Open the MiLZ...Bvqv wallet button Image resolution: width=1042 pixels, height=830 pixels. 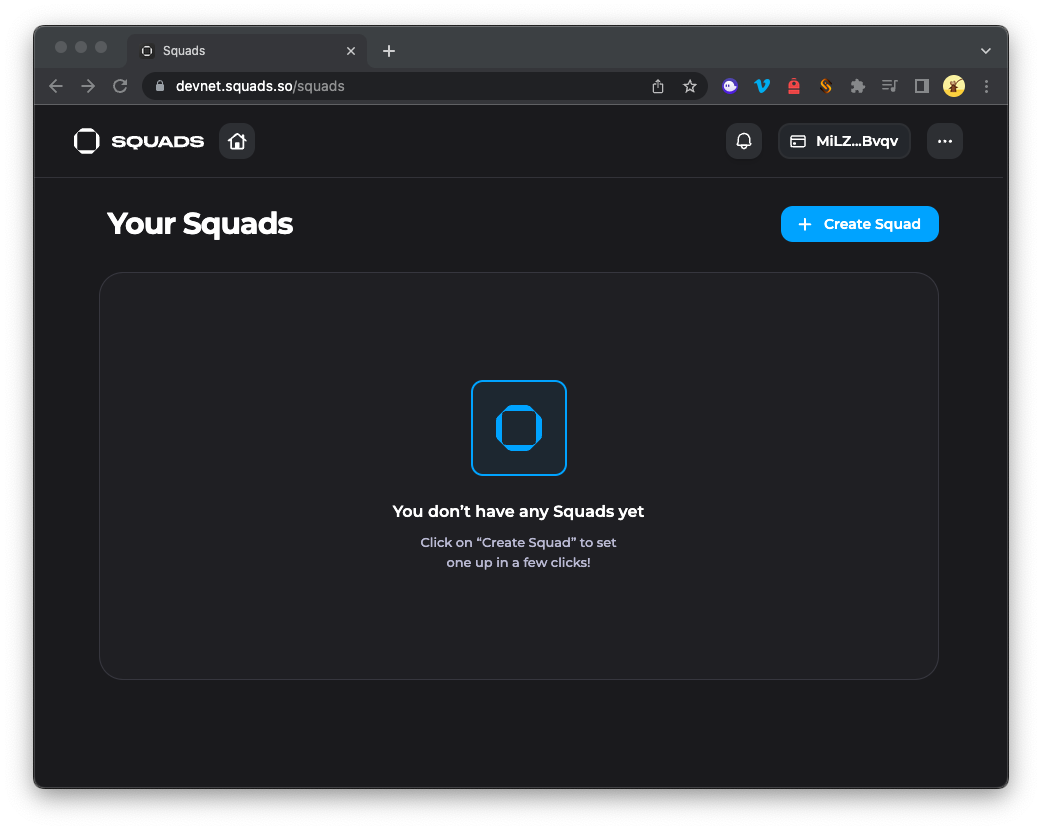point(844,141)
